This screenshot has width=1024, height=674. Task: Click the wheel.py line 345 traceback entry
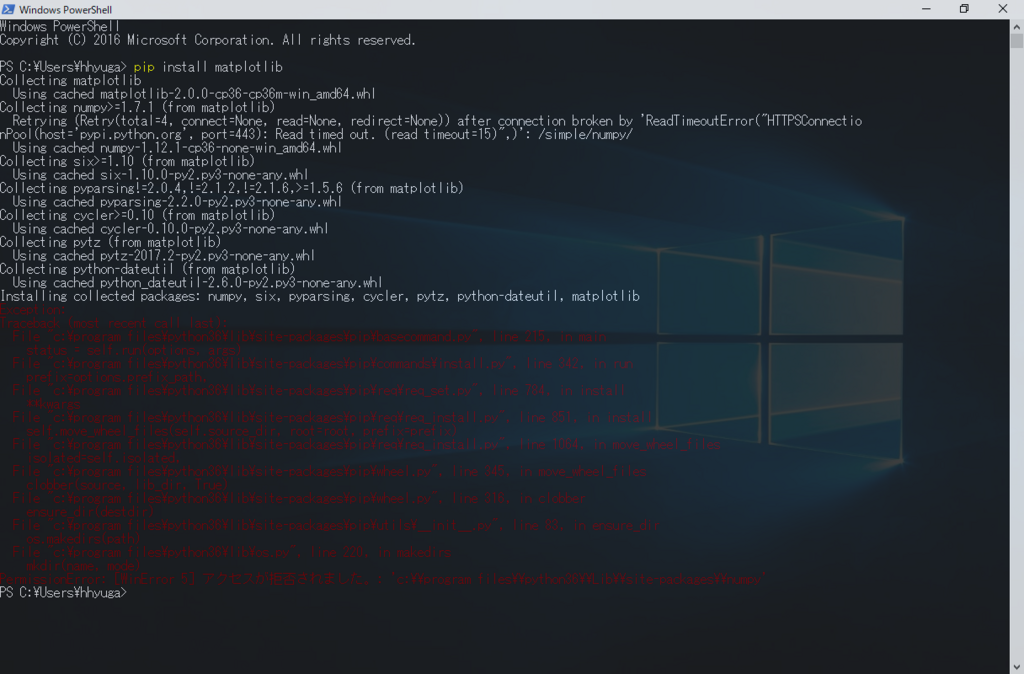pos(329,472)
